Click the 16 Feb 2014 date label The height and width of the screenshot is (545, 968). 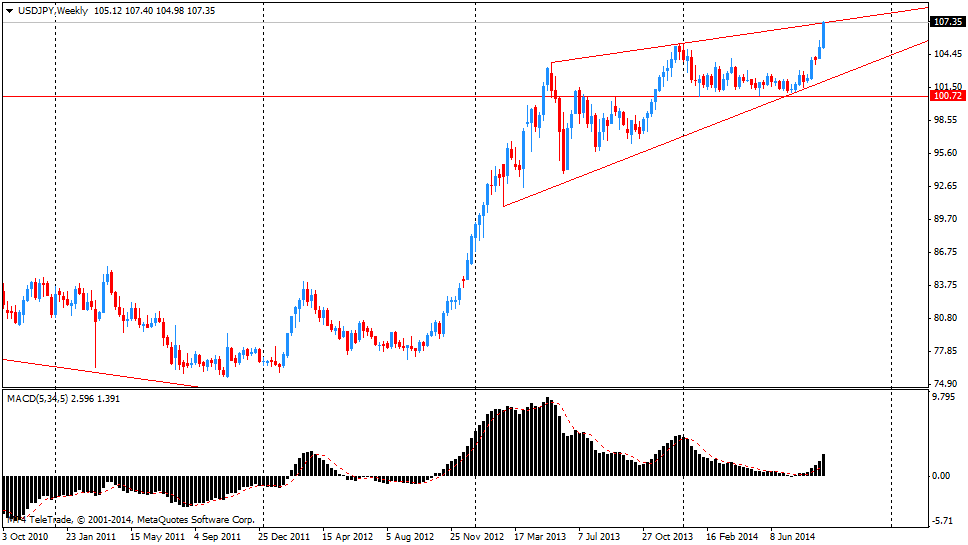[732, 536]
